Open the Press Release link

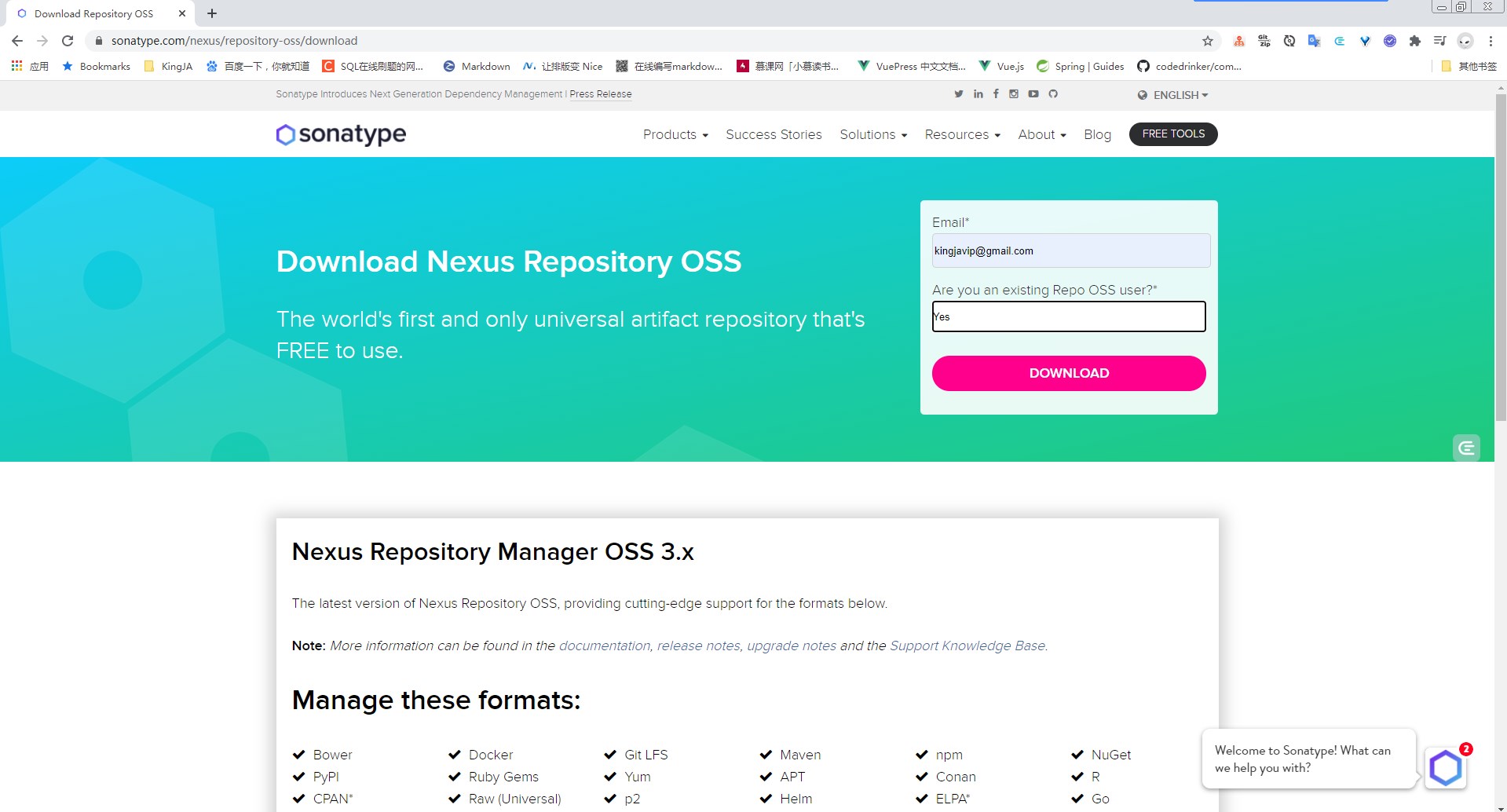coord(600,94)
